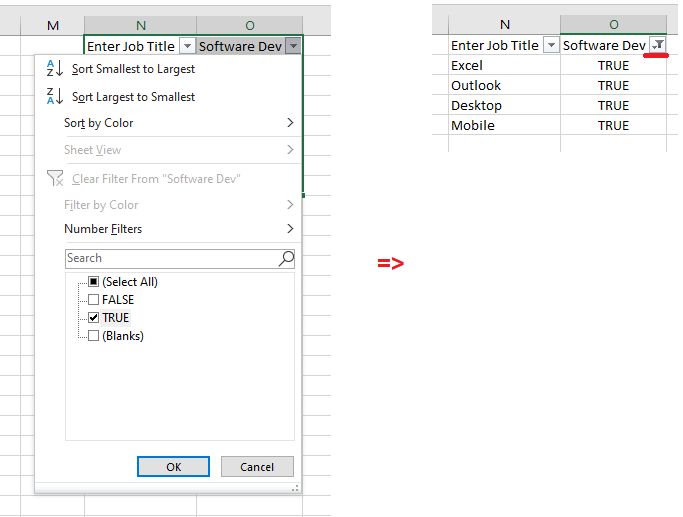The image size is (683, 517).
Task: Click the magnifier icon in Search box
Action: click(x=286, y=258)
